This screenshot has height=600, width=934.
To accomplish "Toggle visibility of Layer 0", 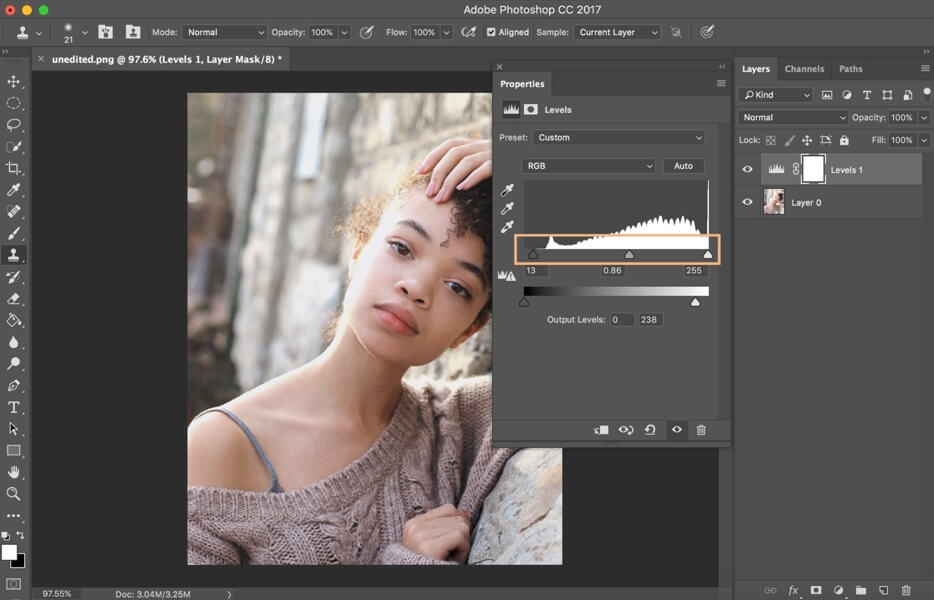I will pos(746,201).
